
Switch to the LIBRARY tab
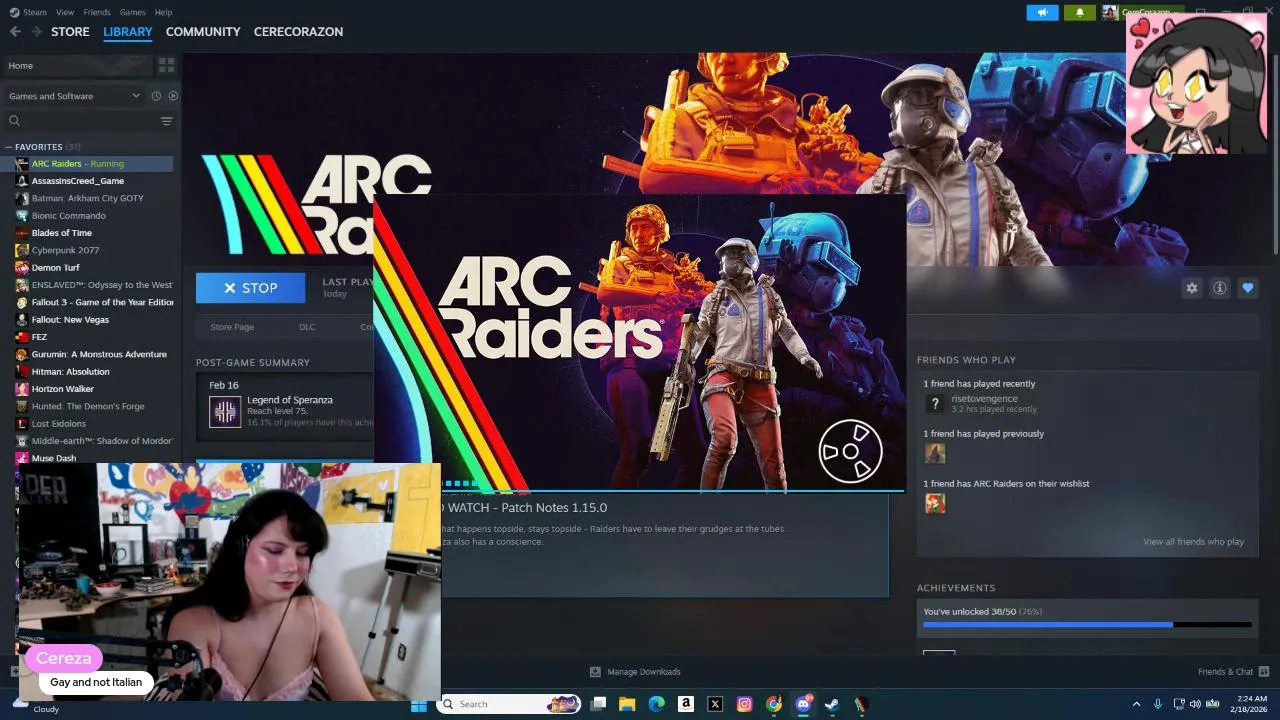[x=128, y=32]
